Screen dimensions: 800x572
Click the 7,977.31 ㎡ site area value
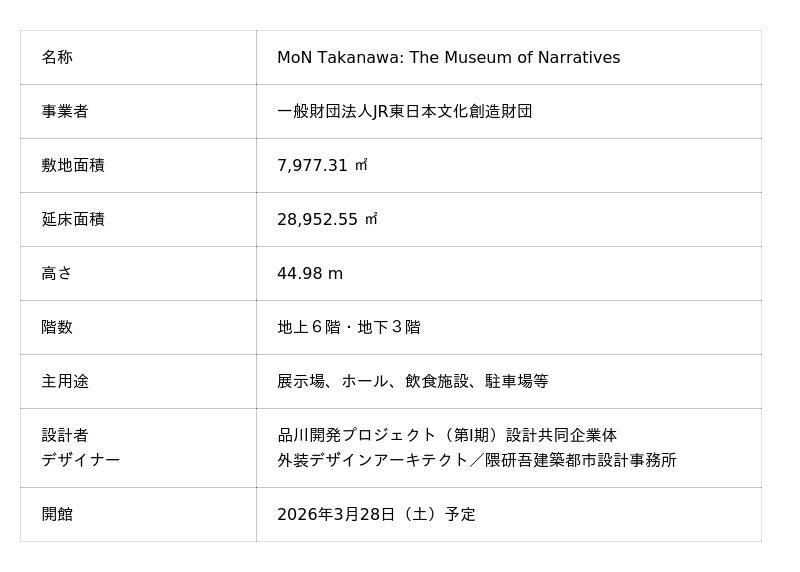[x=322, y=166]
